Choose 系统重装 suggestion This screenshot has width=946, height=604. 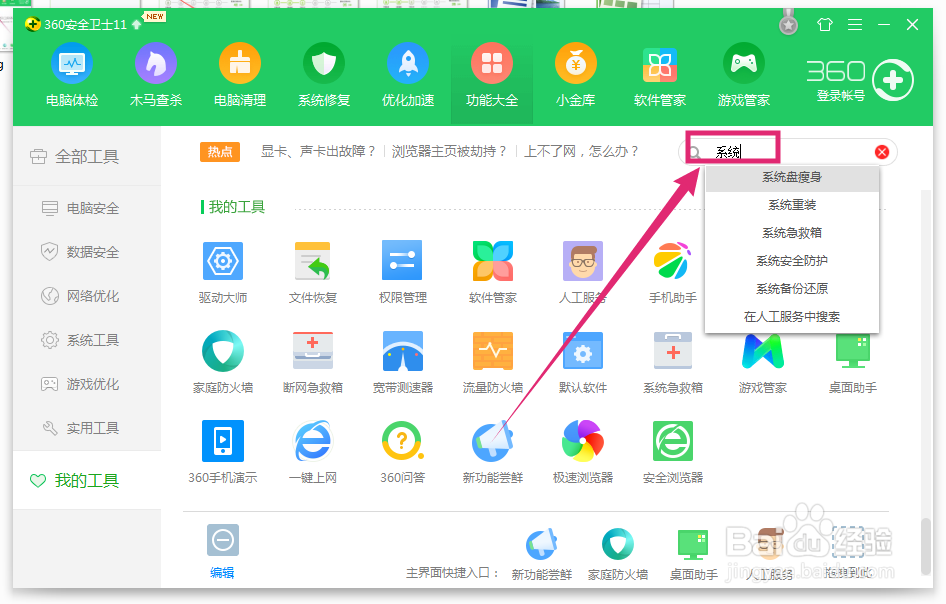pyautogui.click(x=792, y=205)
